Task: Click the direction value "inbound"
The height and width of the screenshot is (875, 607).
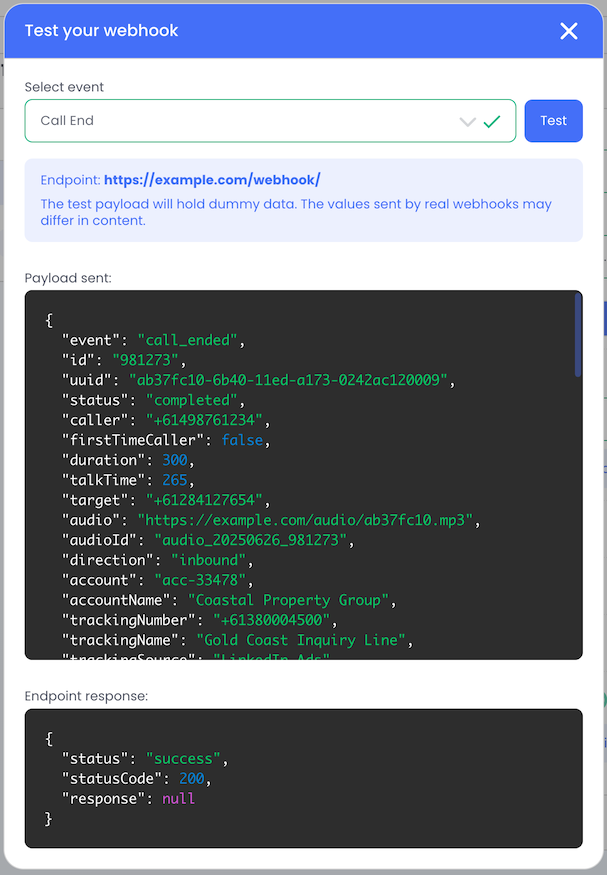Action: (208, 560)
